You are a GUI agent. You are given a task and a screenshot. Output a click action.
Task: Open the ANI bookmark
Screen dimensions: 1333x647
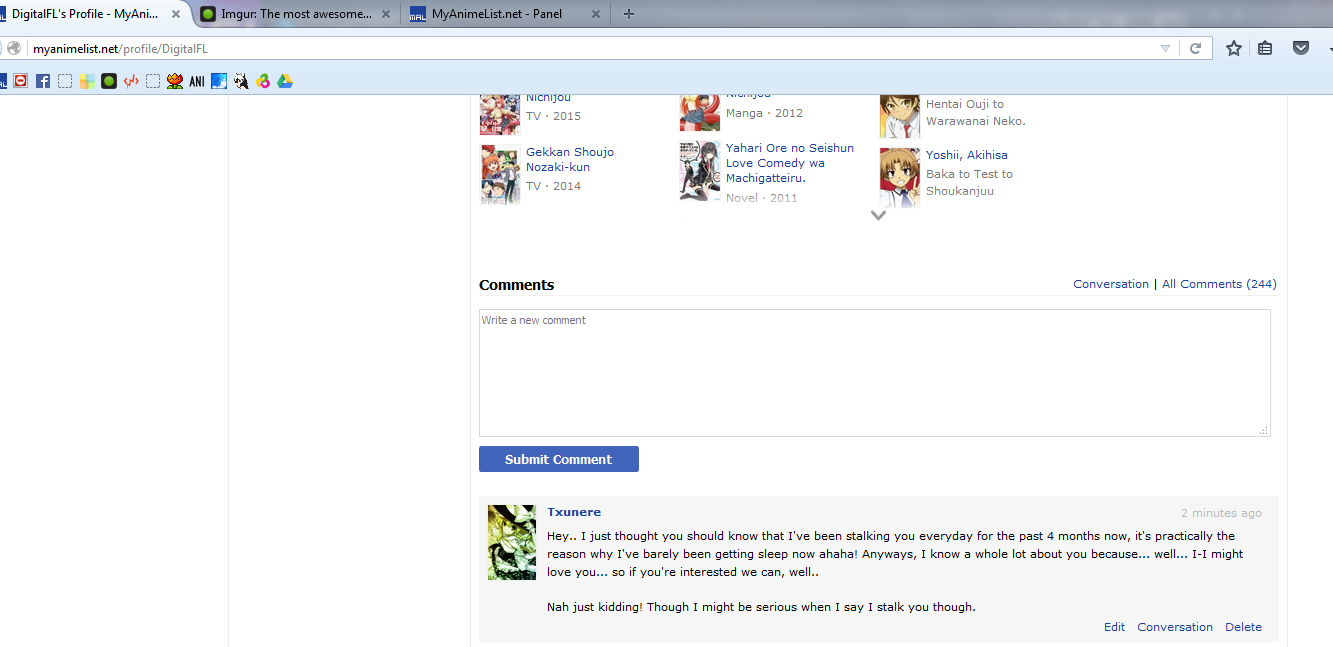tap(197, 82)
